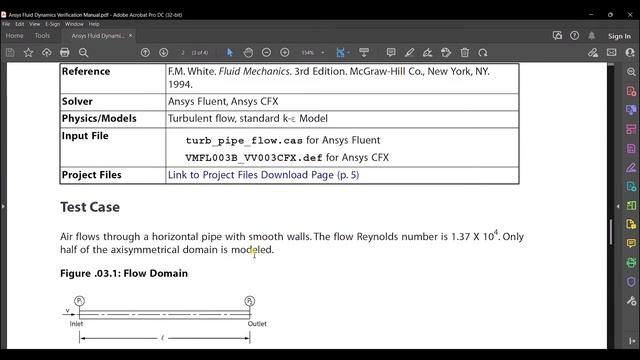640x360 pixels.
Task: Click the collapse pane icon at bottom right
Action: [631, 341]
